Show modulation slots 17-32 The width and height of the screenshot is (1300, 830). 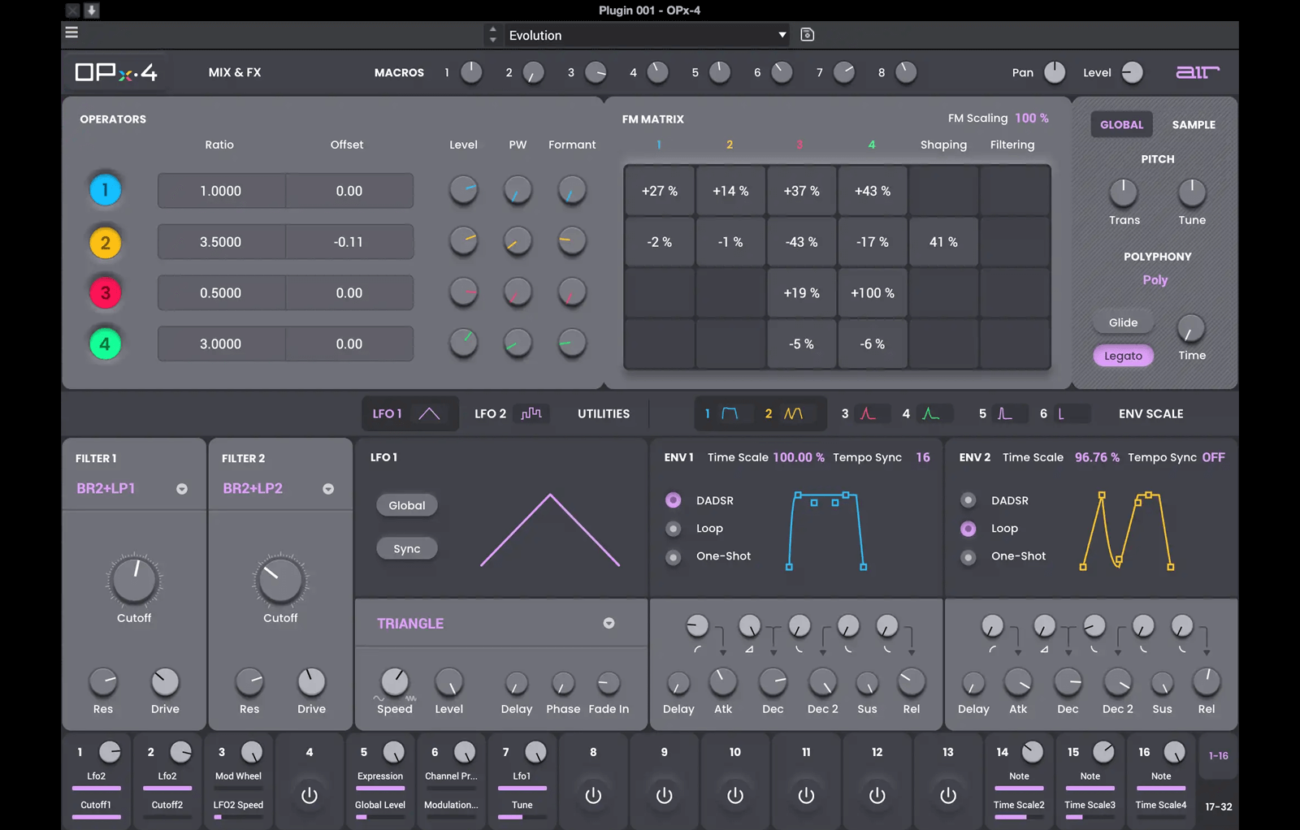(x=1218, y=807)
